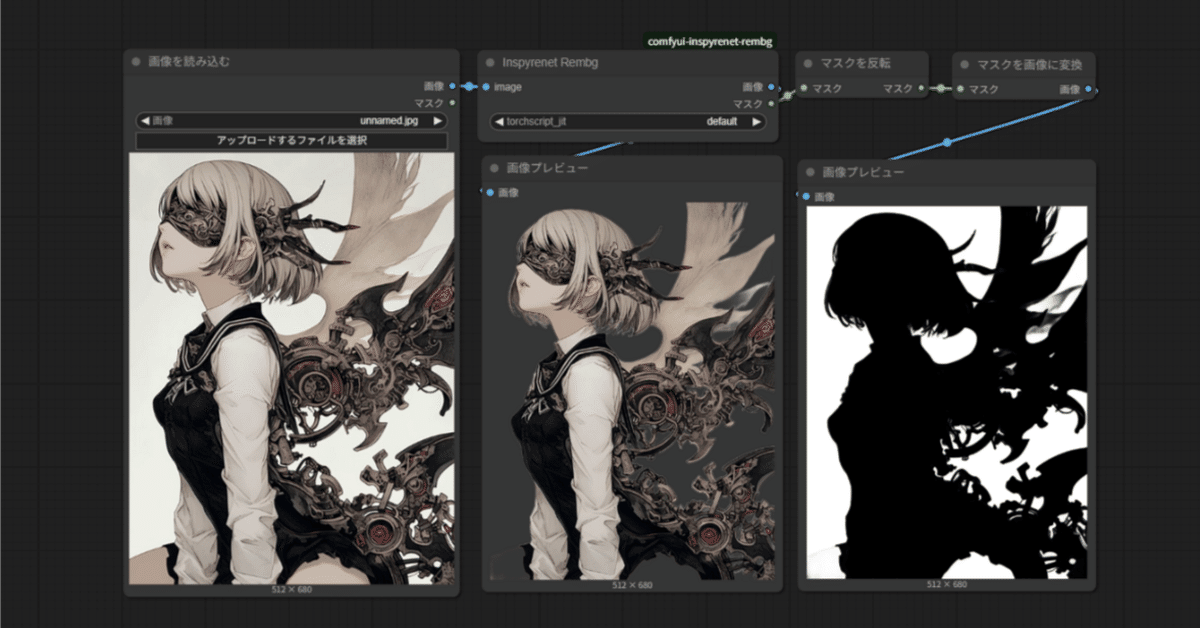Collapse the マスクを反転 node
This screenshot has width=1200, height=628.
pos(806,61)
